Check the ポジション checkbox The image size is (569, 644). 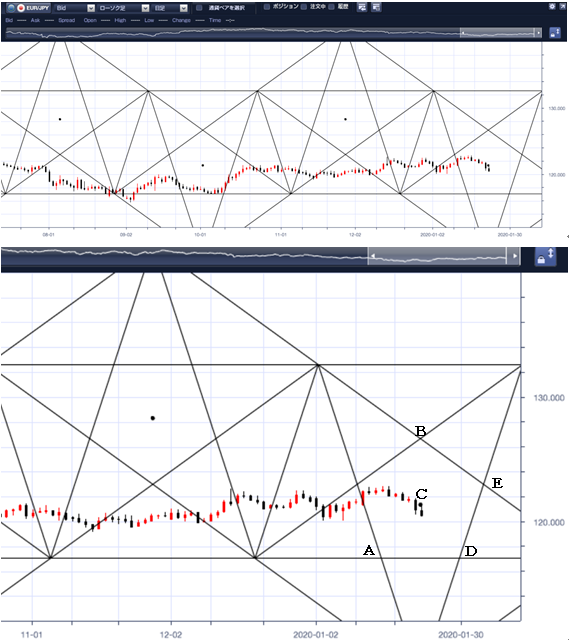267,7
